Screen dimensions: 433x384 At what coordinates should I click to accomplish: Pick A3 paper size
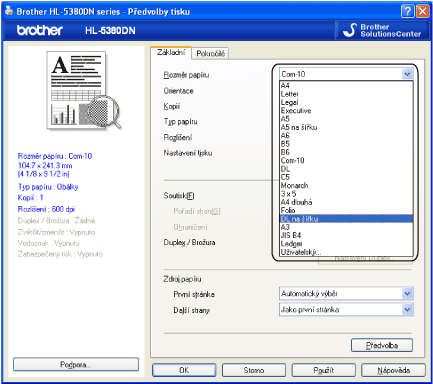tap(346, 227)
